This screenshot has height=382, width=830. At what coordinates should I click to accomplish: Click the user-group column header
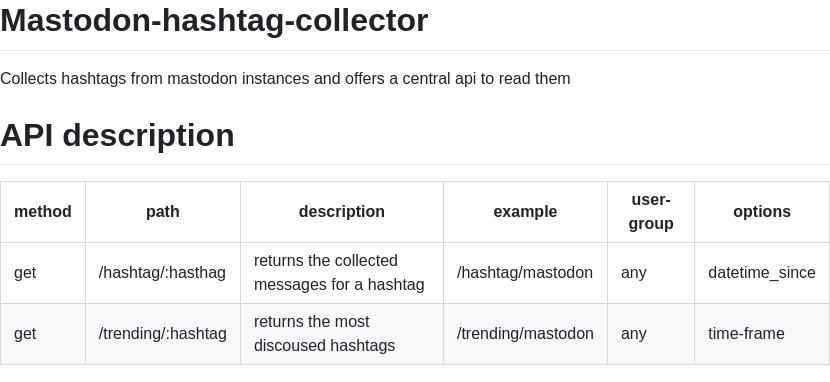[651, 212]
